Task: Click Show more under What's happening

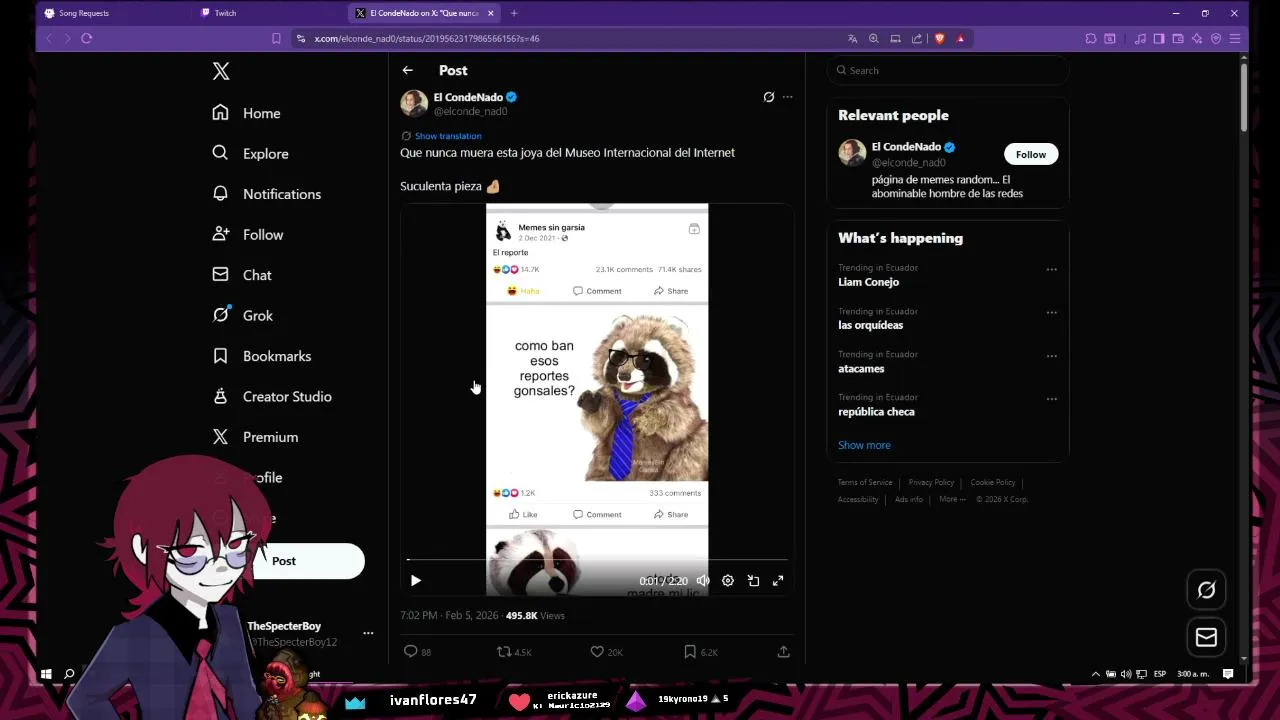Action: click(864, 445)
